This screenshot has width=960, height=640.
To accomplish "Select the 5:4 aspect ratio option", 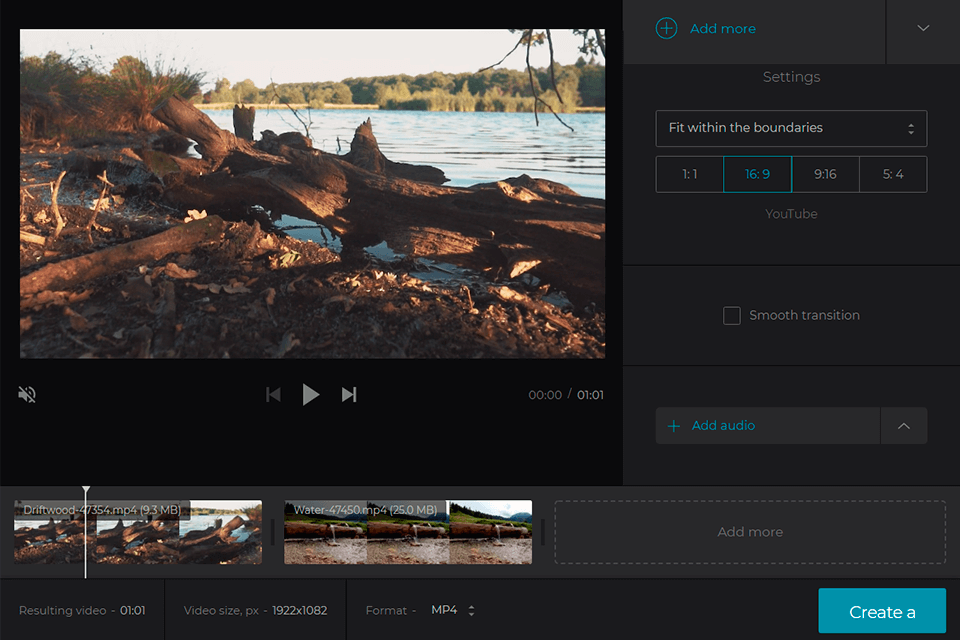I will coord(893,173).
